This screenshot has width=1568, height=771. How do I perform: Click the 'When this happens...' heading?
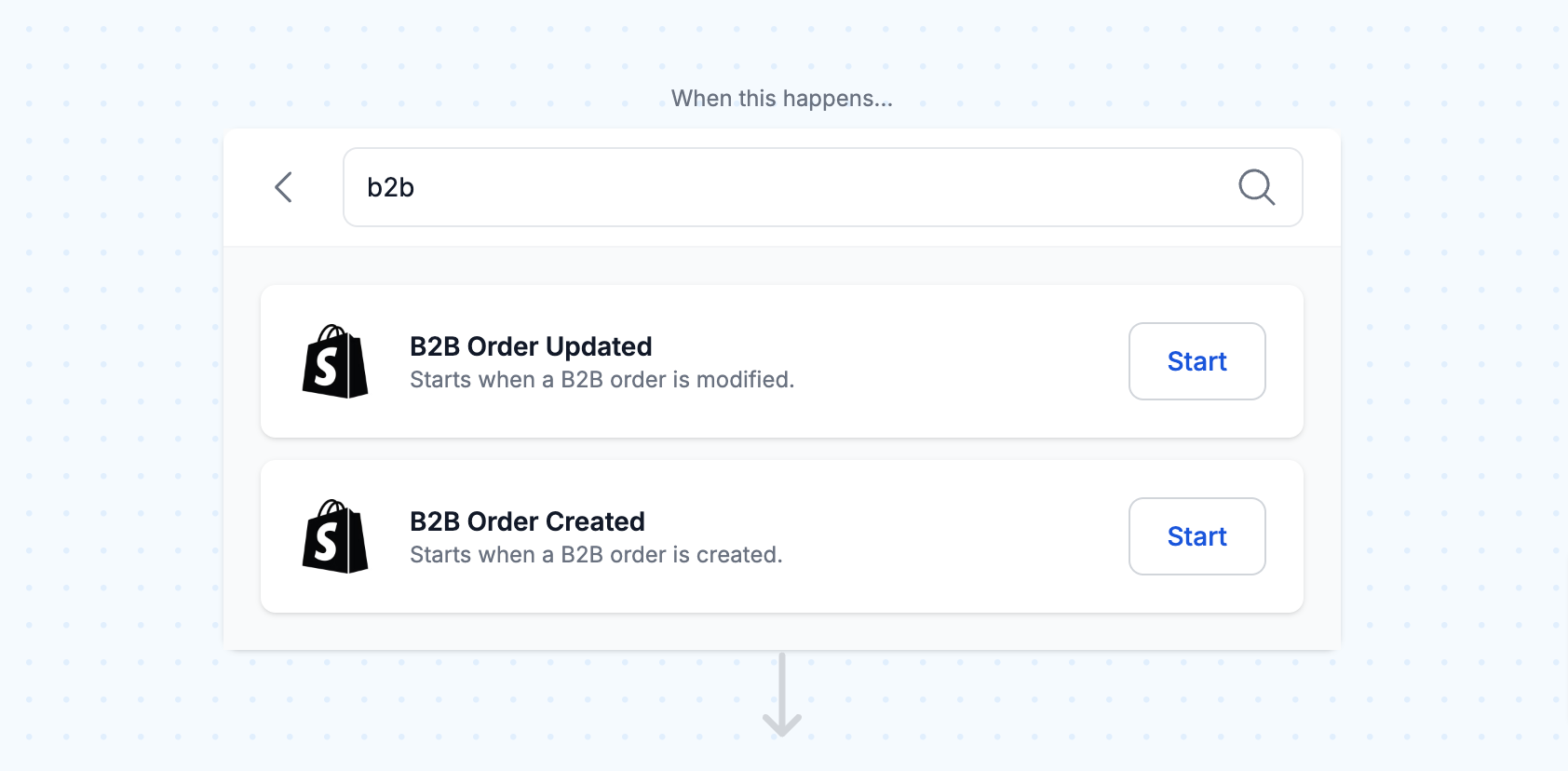pyautogui.click(x=782, y=99)
